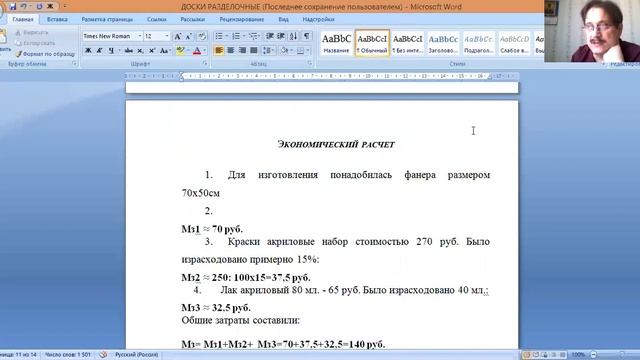Click the Format Painter (Формат по образцу)
This screenshot has height=360, width=640.
pyautogui.click(x=45, y=54)
